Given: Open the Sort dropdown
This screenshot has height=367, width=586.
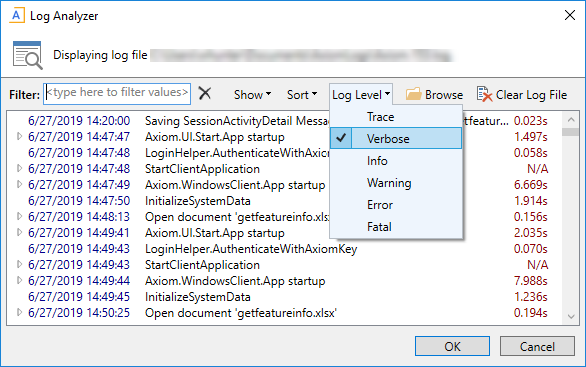Looking at the screenshot, I should click(302, 95).
